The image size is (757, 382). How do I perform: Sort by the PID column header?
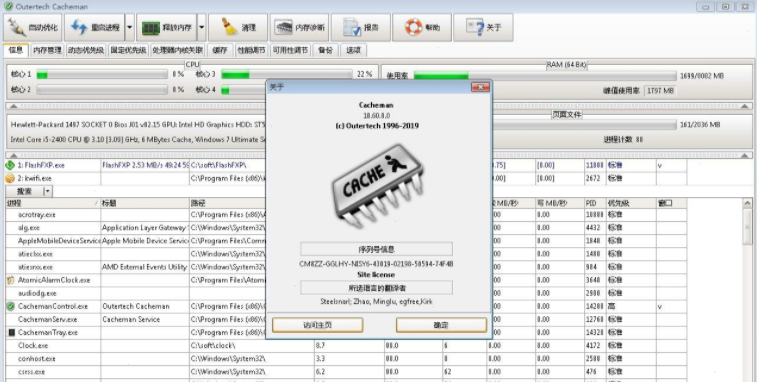(x=595, y=203)
